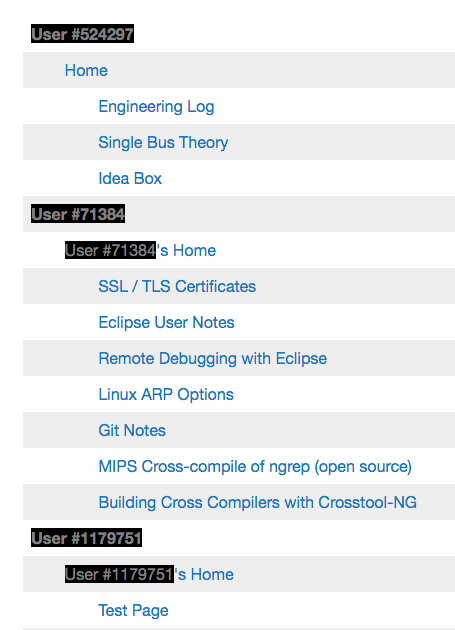Open the User #1179751's Home link
The width and height of the screenshot is (455, 630).
[149, 574]
